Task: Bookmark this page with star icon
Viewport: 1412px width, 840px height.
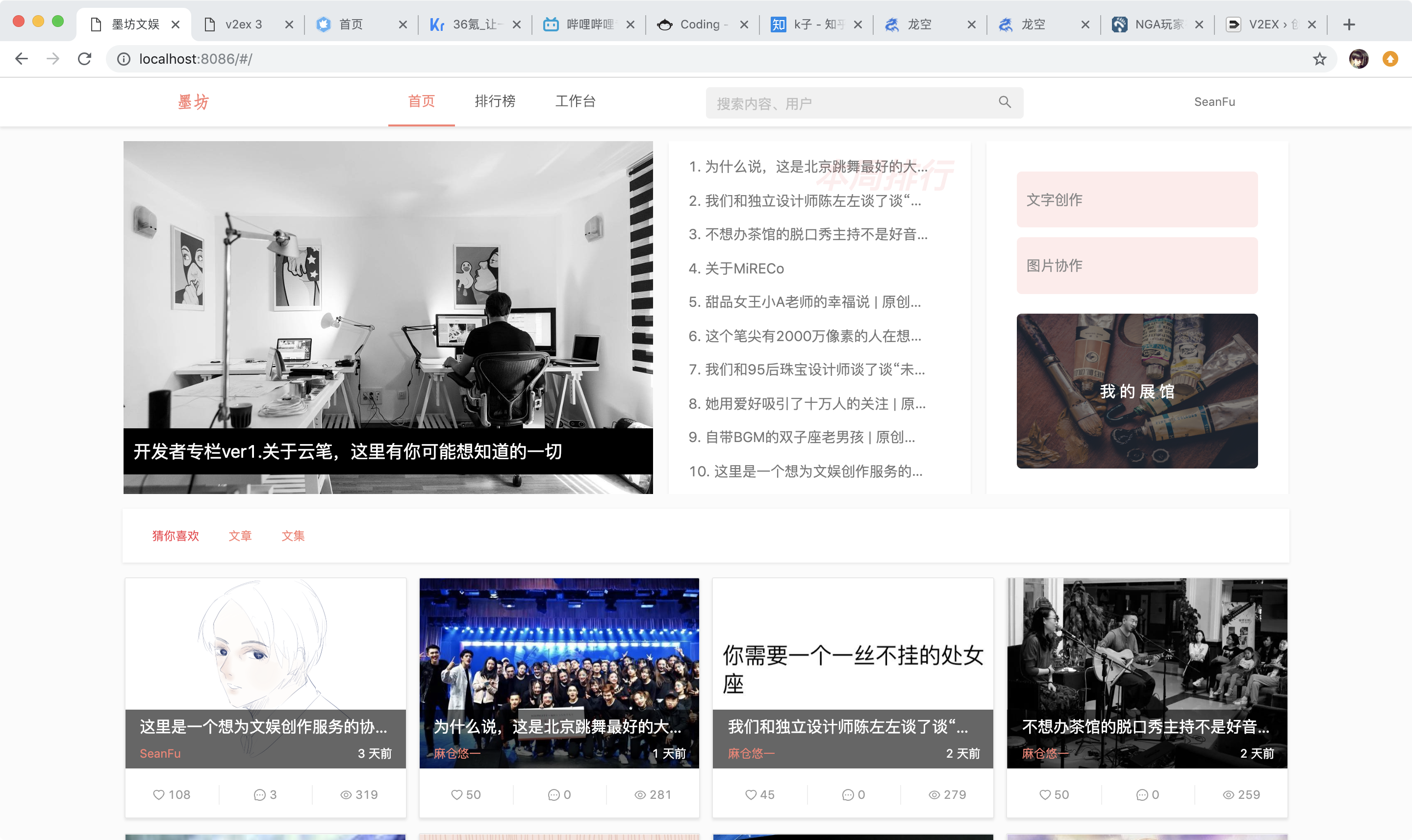Action: (x=1319, y=59)
